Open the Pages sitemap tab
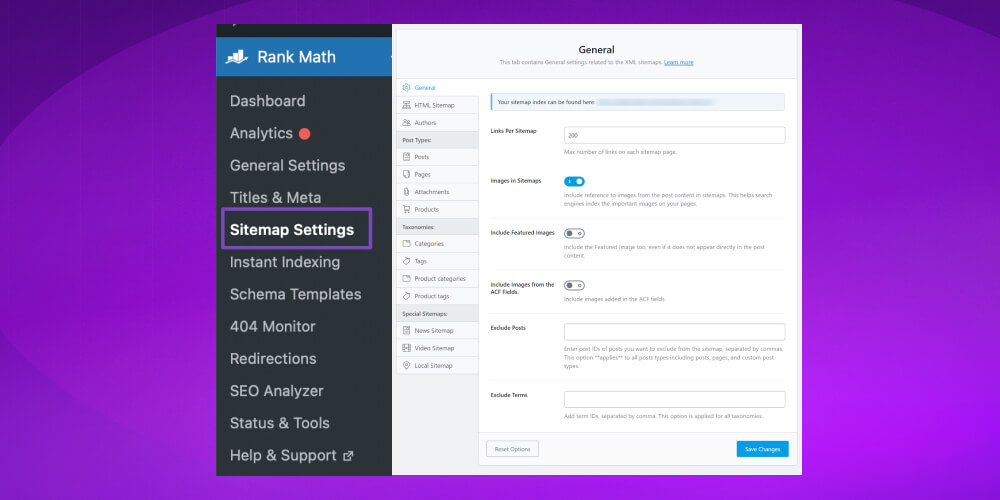The width and height of the screenshot is (1000, 500). click(x=437, y=174)
